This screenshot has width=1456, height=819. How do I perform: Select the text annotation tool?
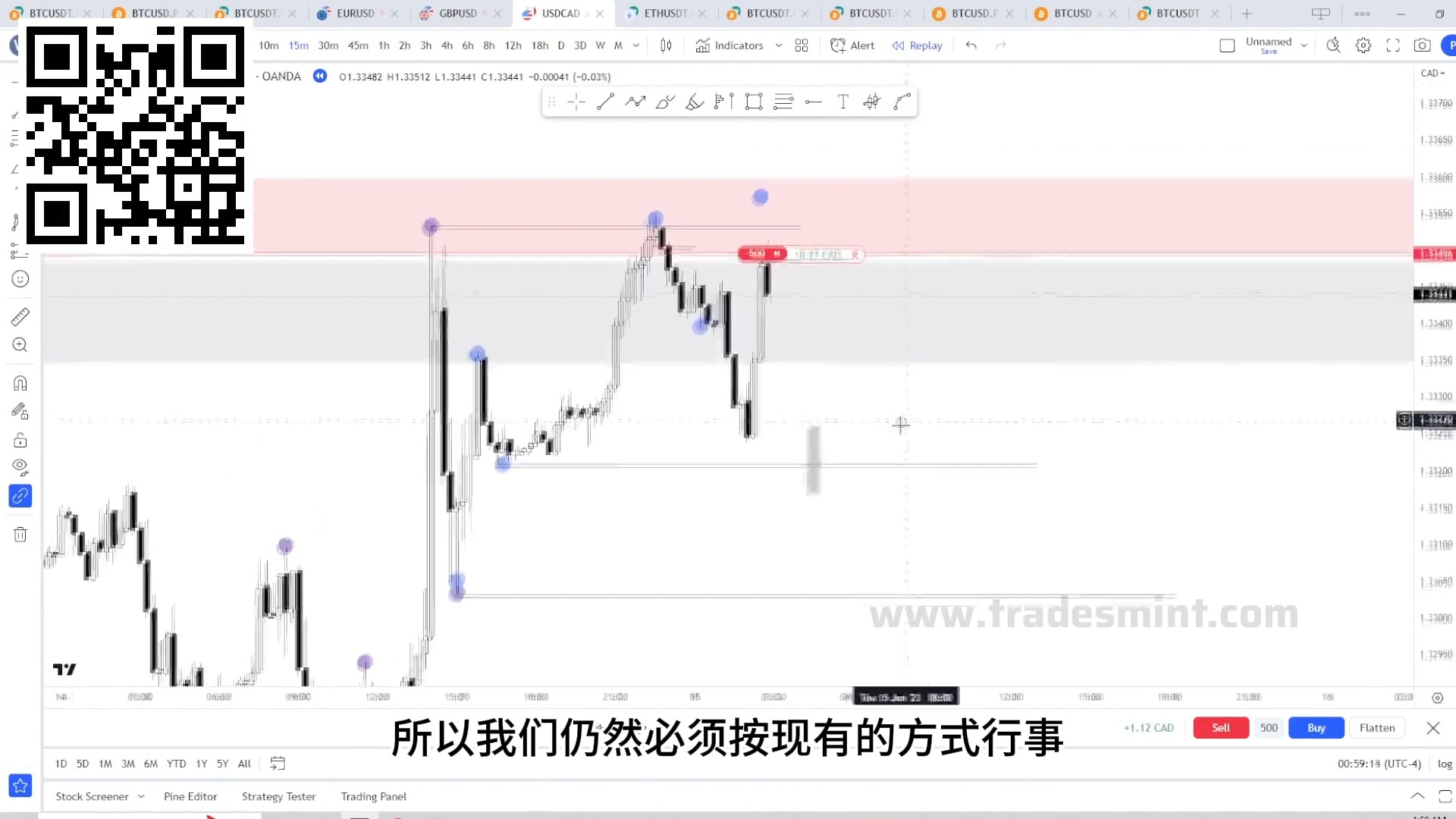pyautogui.click(x=843, y=102)
